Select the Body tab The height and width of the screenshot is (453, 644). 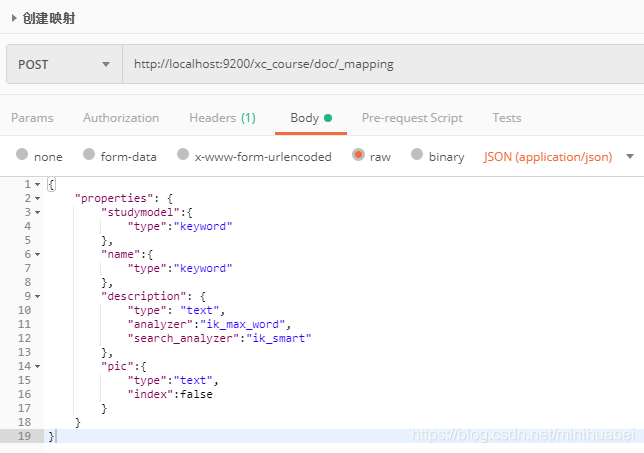311,118
